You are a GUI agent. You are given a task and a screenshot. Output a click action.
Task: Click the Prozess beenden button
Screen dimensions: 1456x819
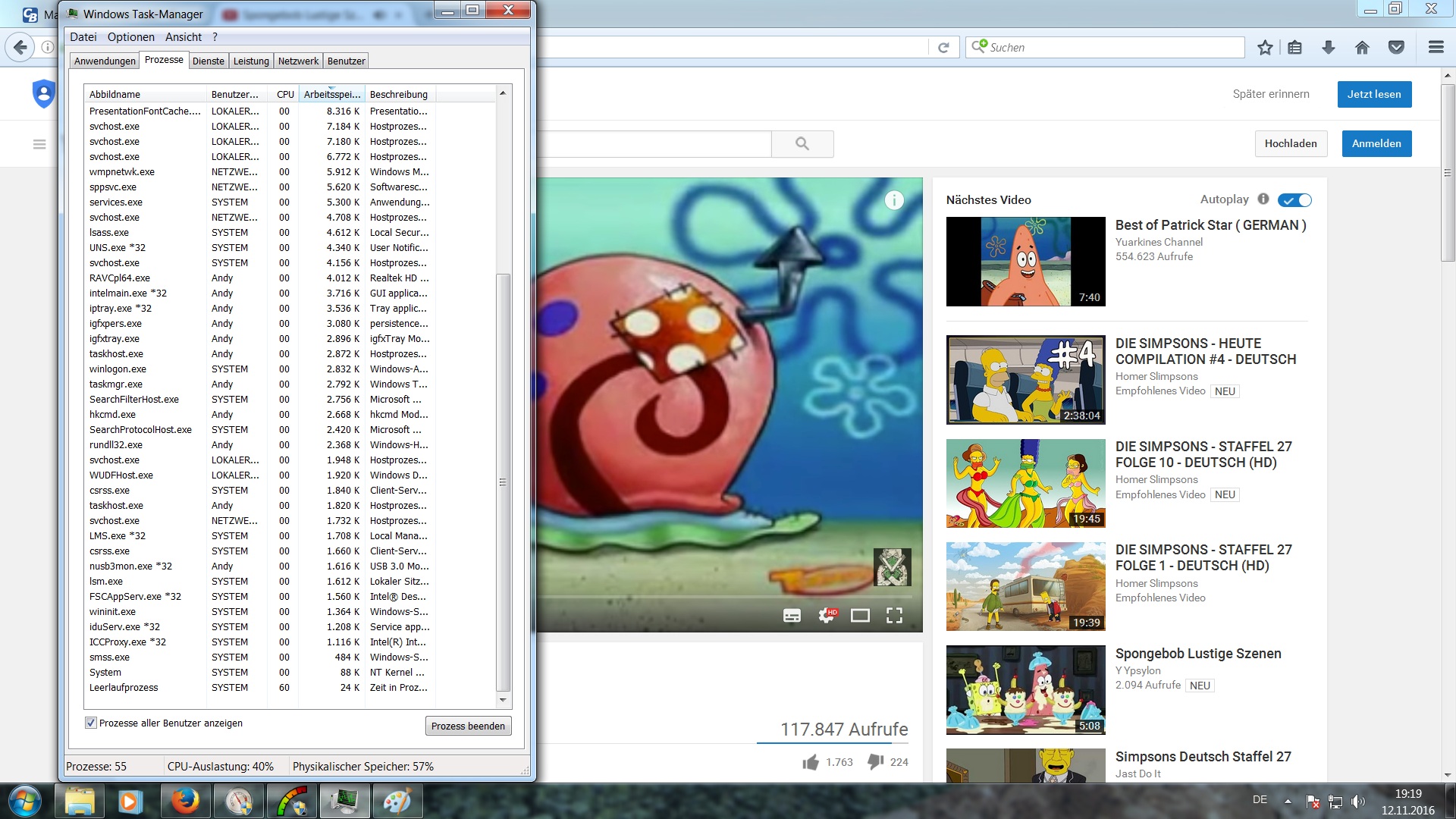point(468,726)
